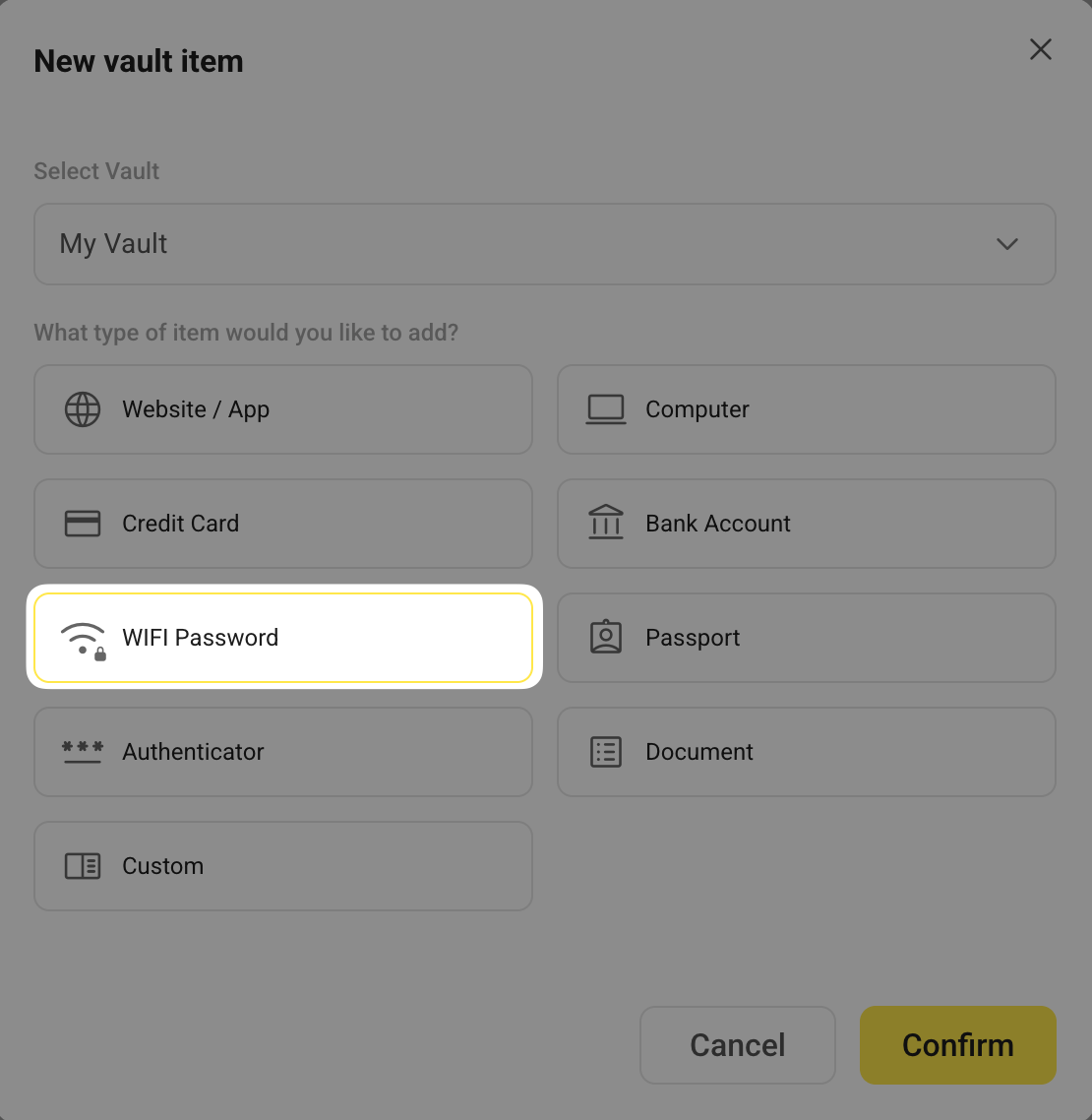1092x1120 pixels.
Task: Pick Passport as the vault item type
Action: [x=806, y=638]
